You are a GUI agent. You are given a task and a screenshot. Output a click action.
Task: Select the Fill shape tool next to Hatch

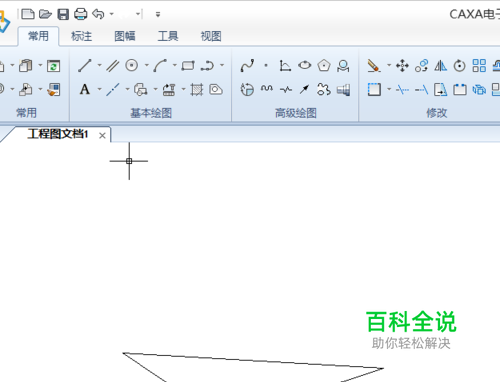click(216, 89)
